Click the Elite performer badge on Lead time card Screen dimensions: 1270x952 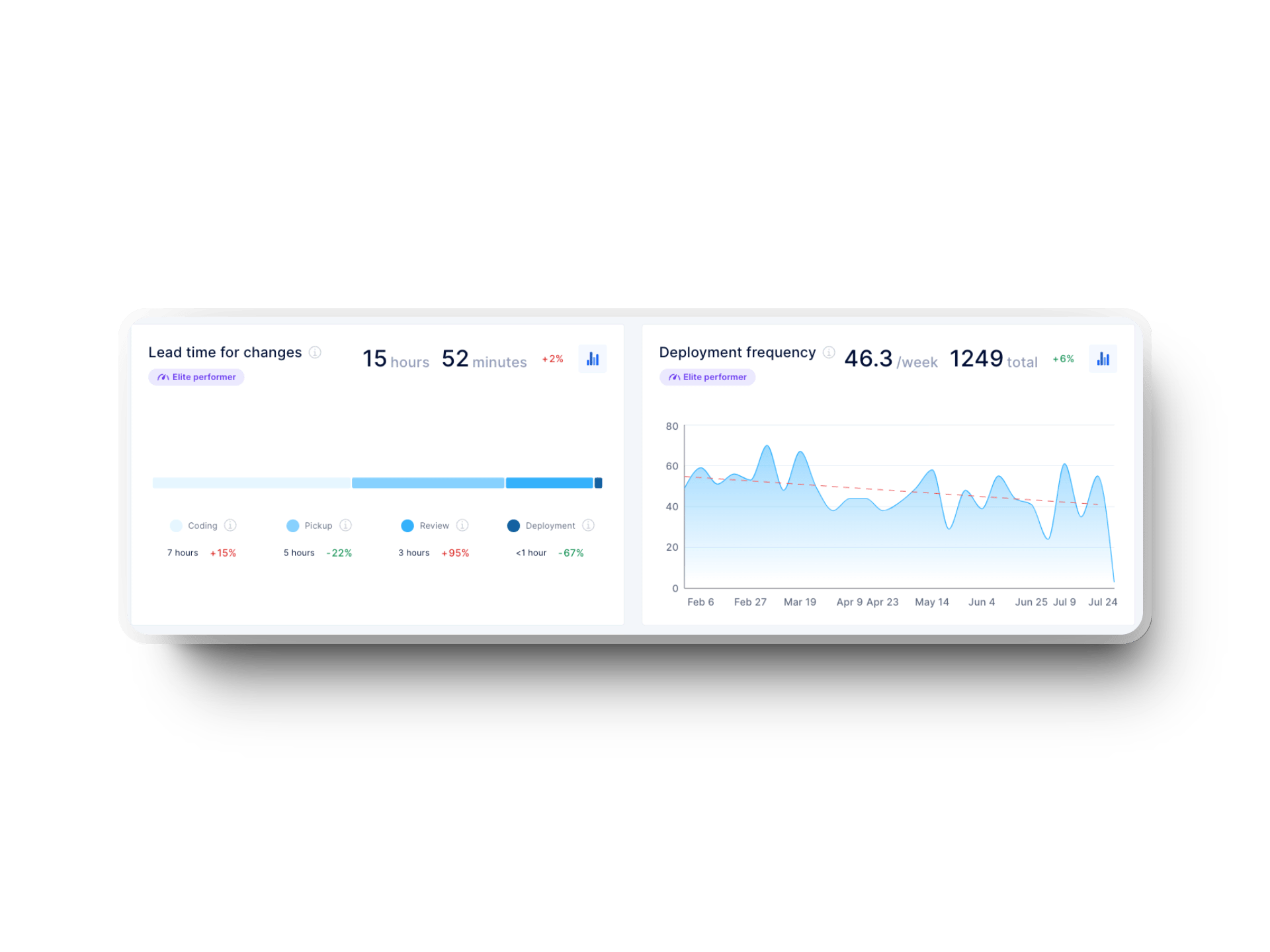196,377
